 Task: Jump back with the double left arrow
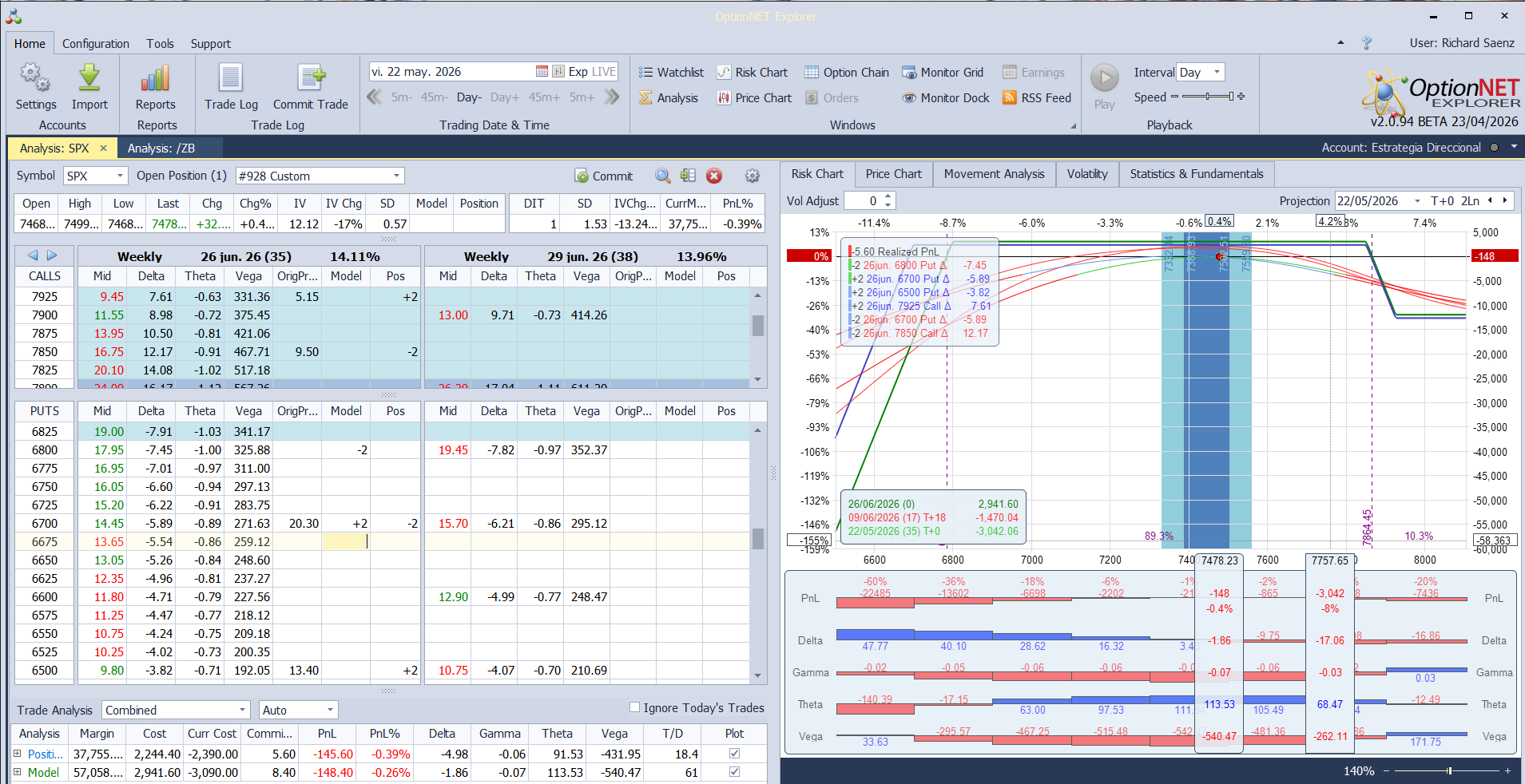(374, 97)
